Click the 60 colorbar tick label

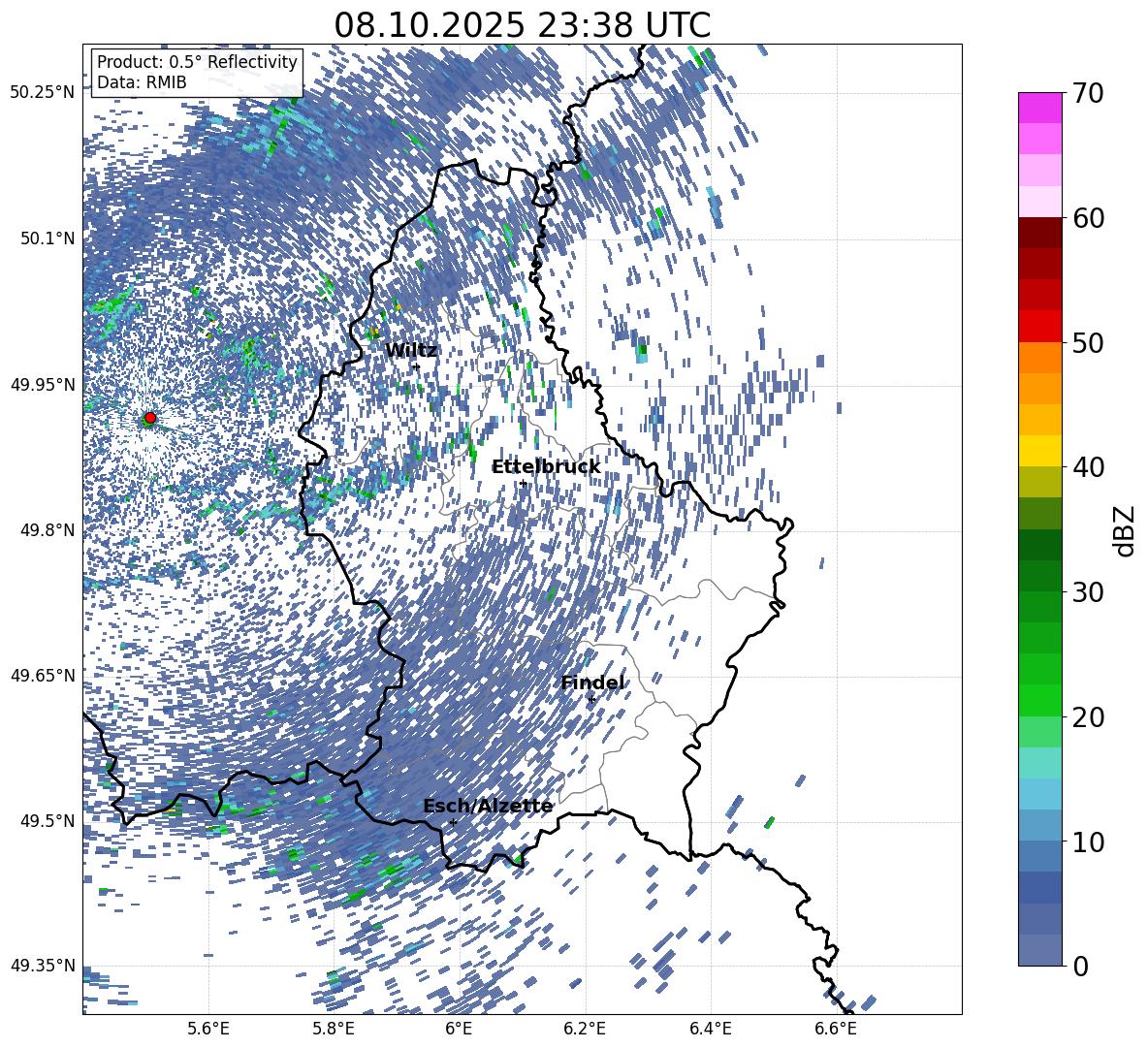[1088, 218]
